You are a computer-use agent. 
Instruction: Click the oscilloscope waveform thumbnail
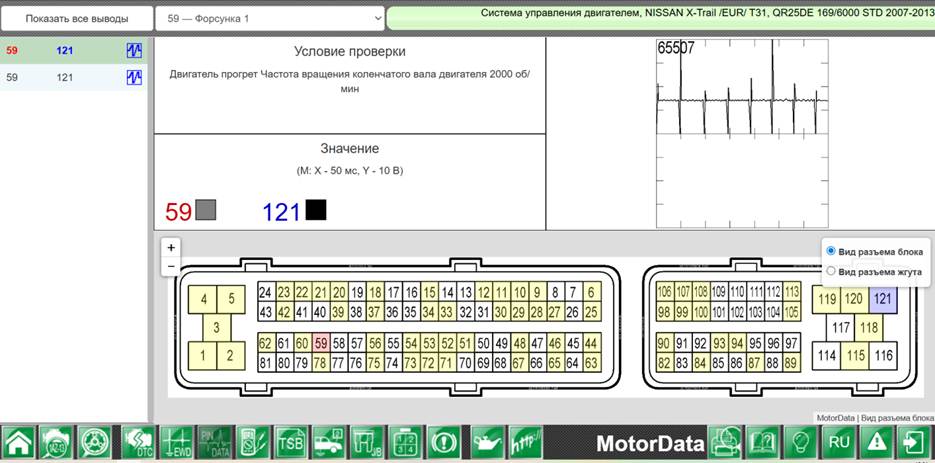pyautogui.click(x=742, y=134)
